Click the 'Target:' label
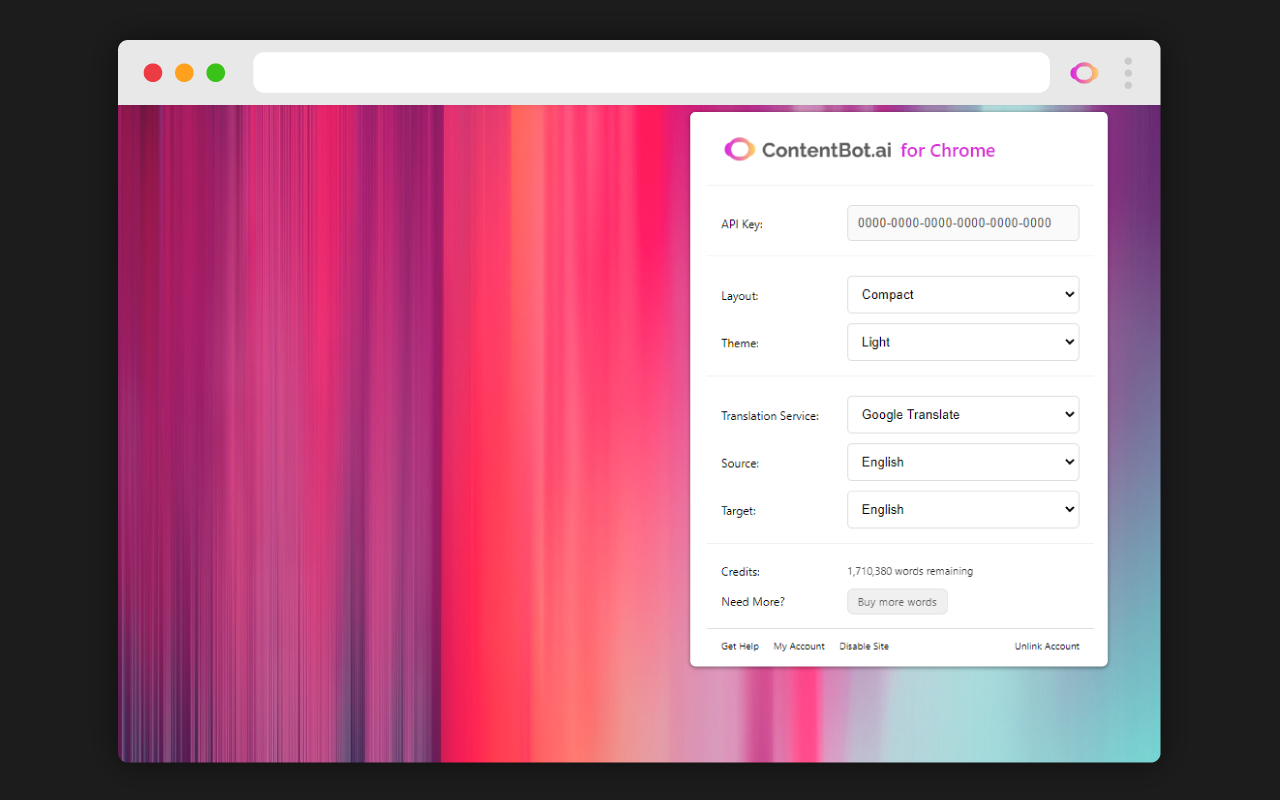This screenshot has width=1280, height=800. point(739,511)
